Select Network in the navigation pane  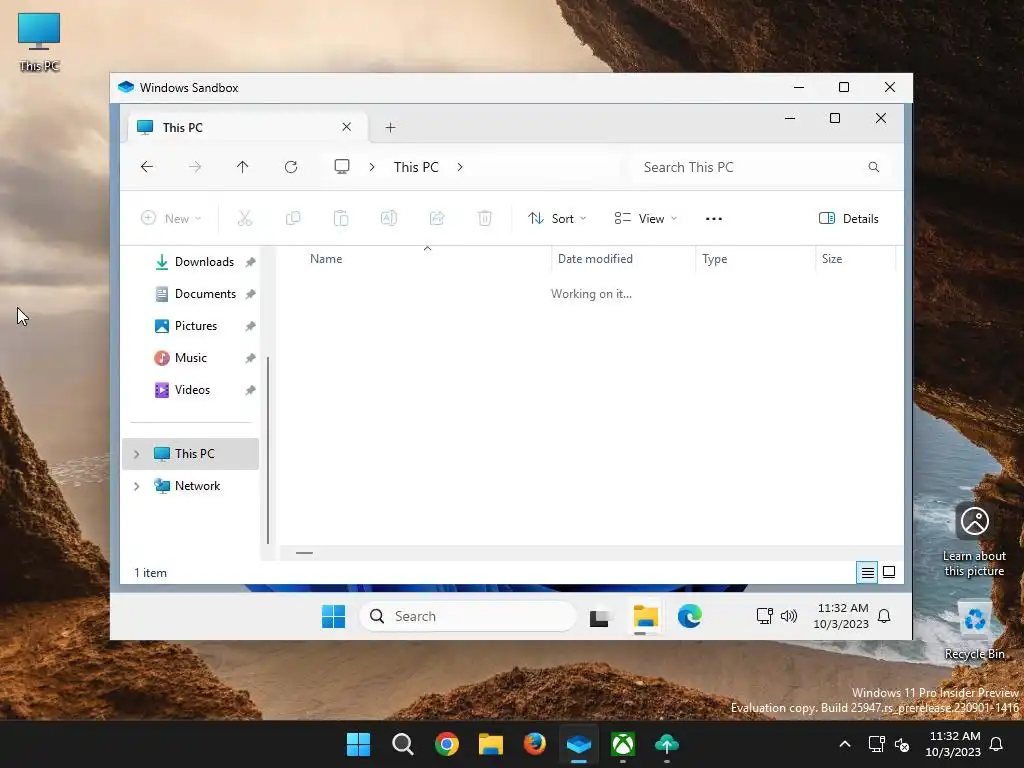click(x=191, y=486)
